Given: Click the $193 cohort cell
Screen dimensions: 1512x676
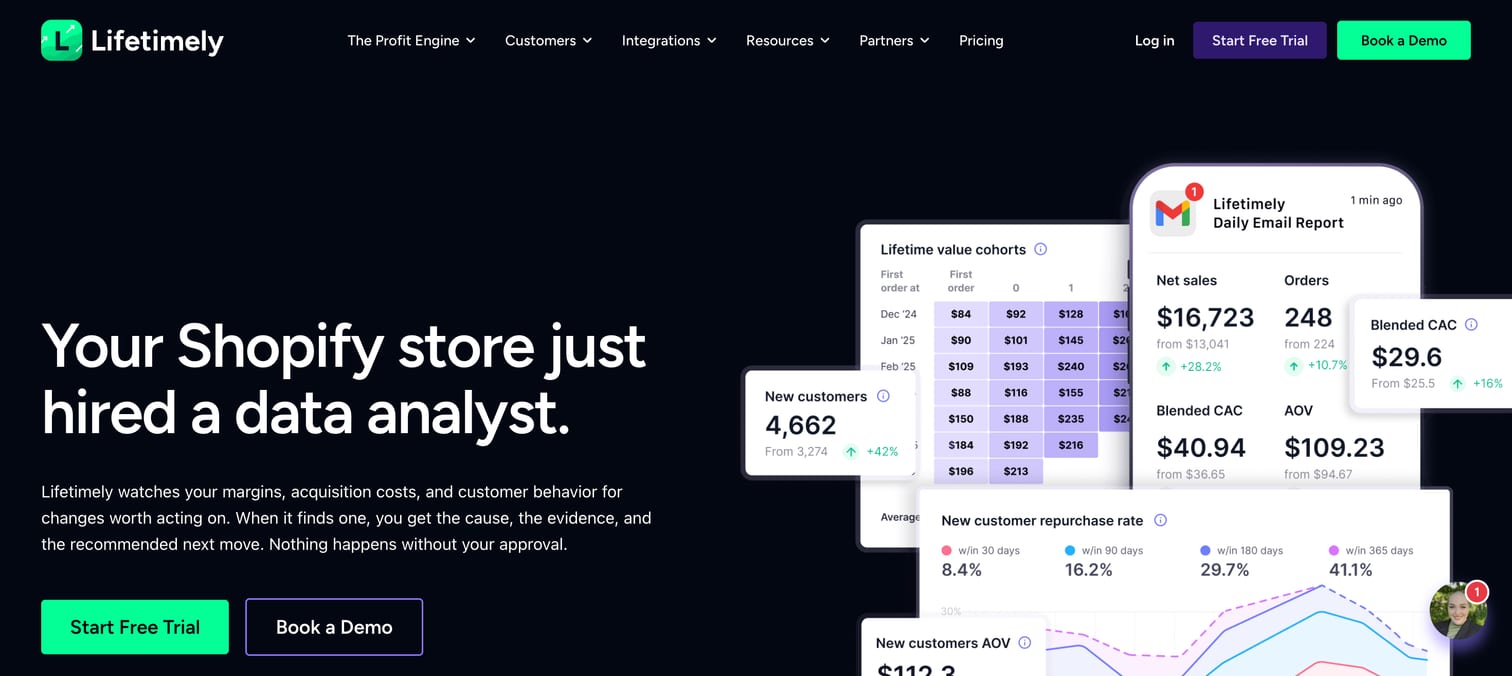Looking at the screenshot, I should (x=1016, y=366).
